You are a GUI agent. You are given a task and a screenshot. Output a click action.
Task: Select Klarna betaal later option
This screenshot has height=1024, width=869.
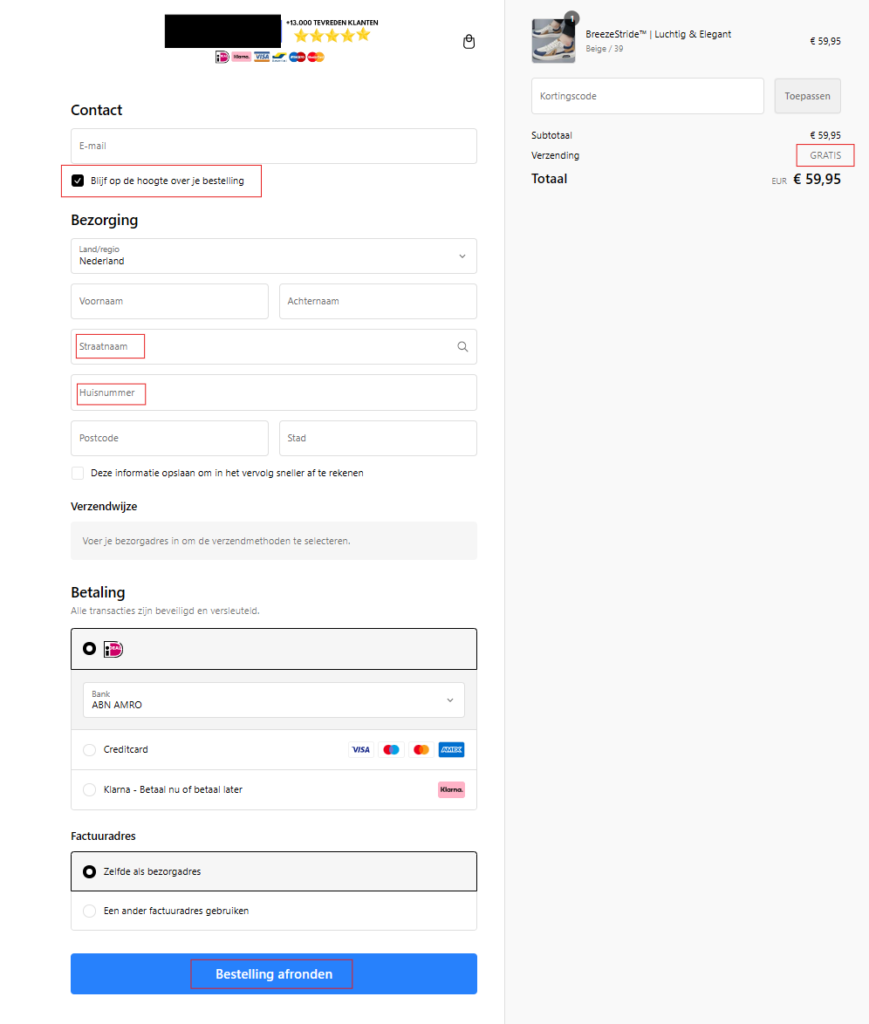pyautogui.click(x=89, y=790)
